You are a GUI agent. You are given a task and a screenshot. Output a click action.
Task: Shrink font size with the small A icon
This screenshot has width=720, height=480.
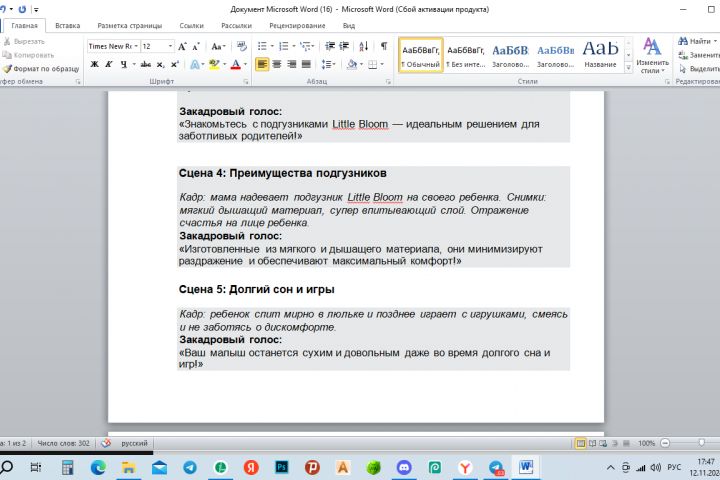coord(196,46)
